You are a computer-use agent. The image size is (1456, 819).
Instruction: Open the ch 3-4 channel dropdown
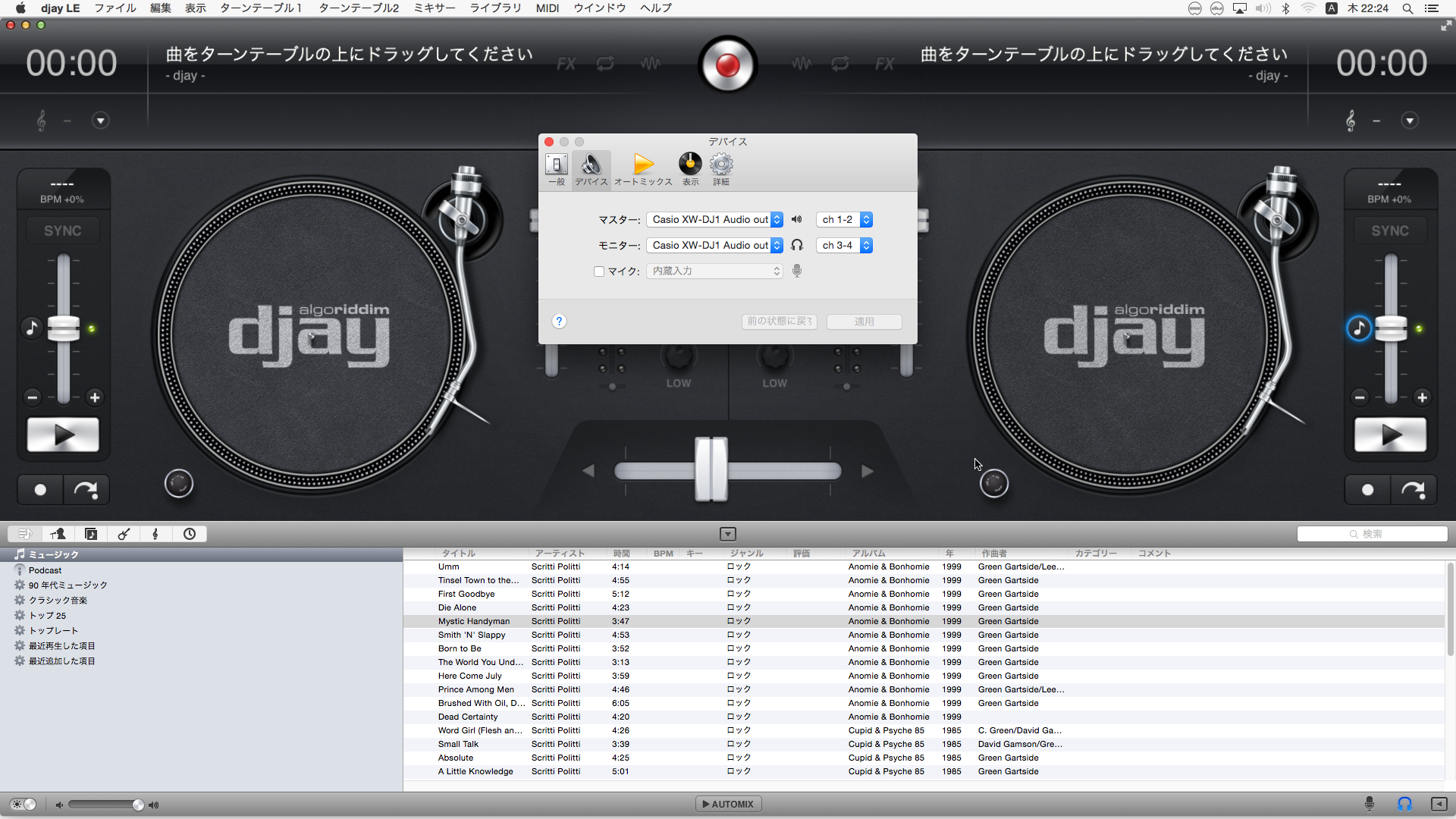point(844,246)
